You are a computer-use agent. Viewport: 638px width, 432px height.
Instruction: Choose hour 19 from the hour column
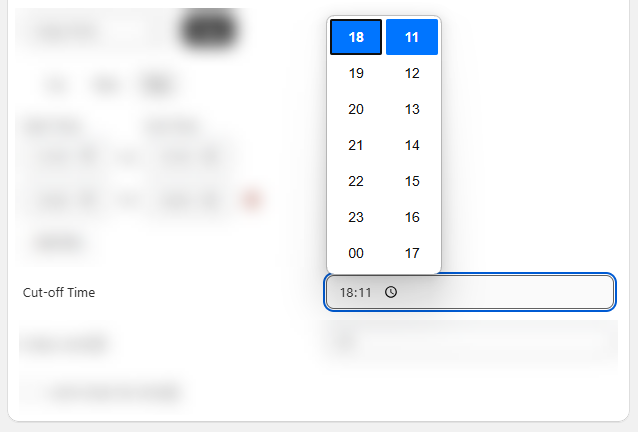[356, 73]
